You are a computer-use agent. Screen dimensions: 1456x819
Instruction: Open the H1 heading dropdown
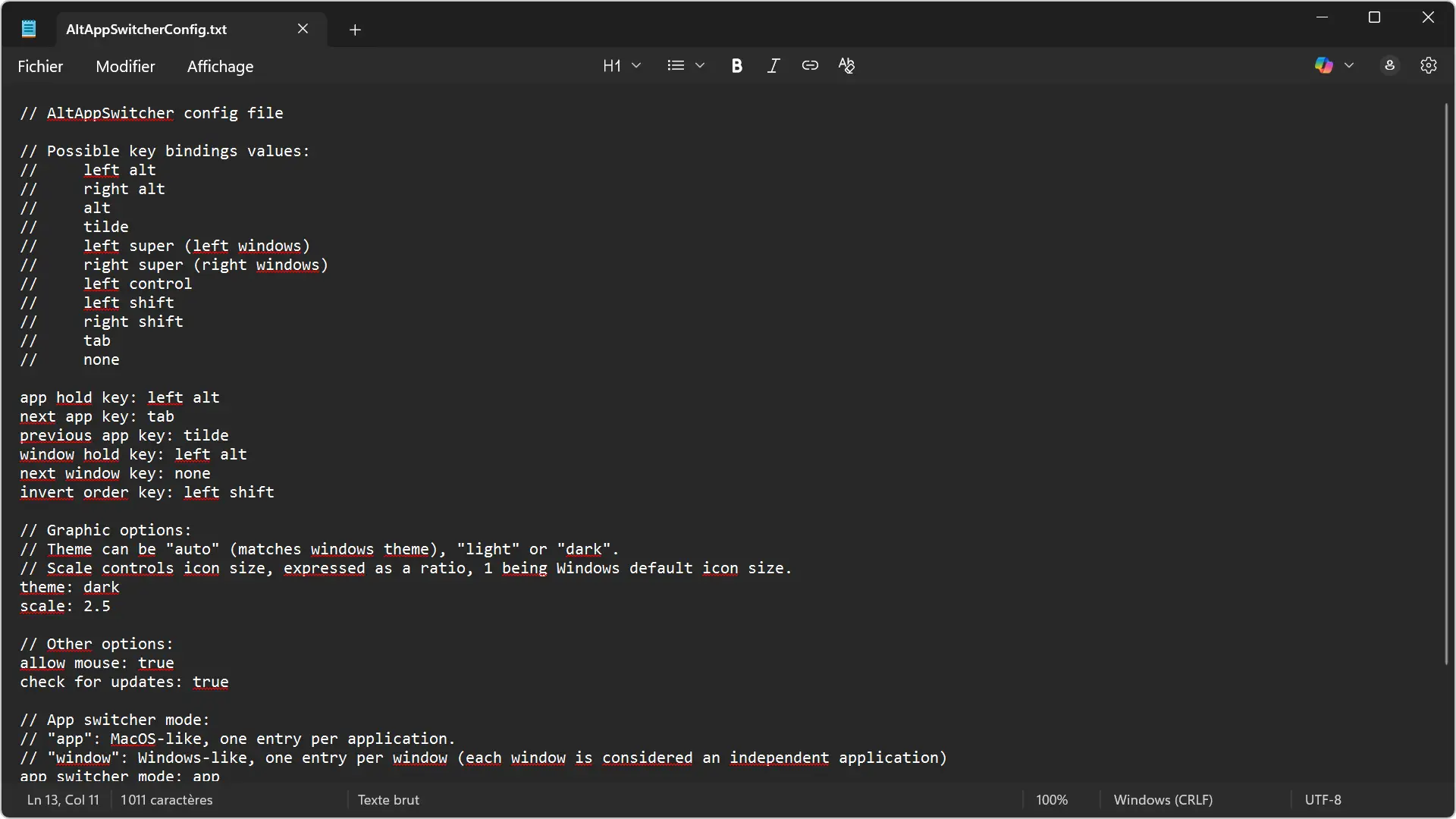[622, 65]
